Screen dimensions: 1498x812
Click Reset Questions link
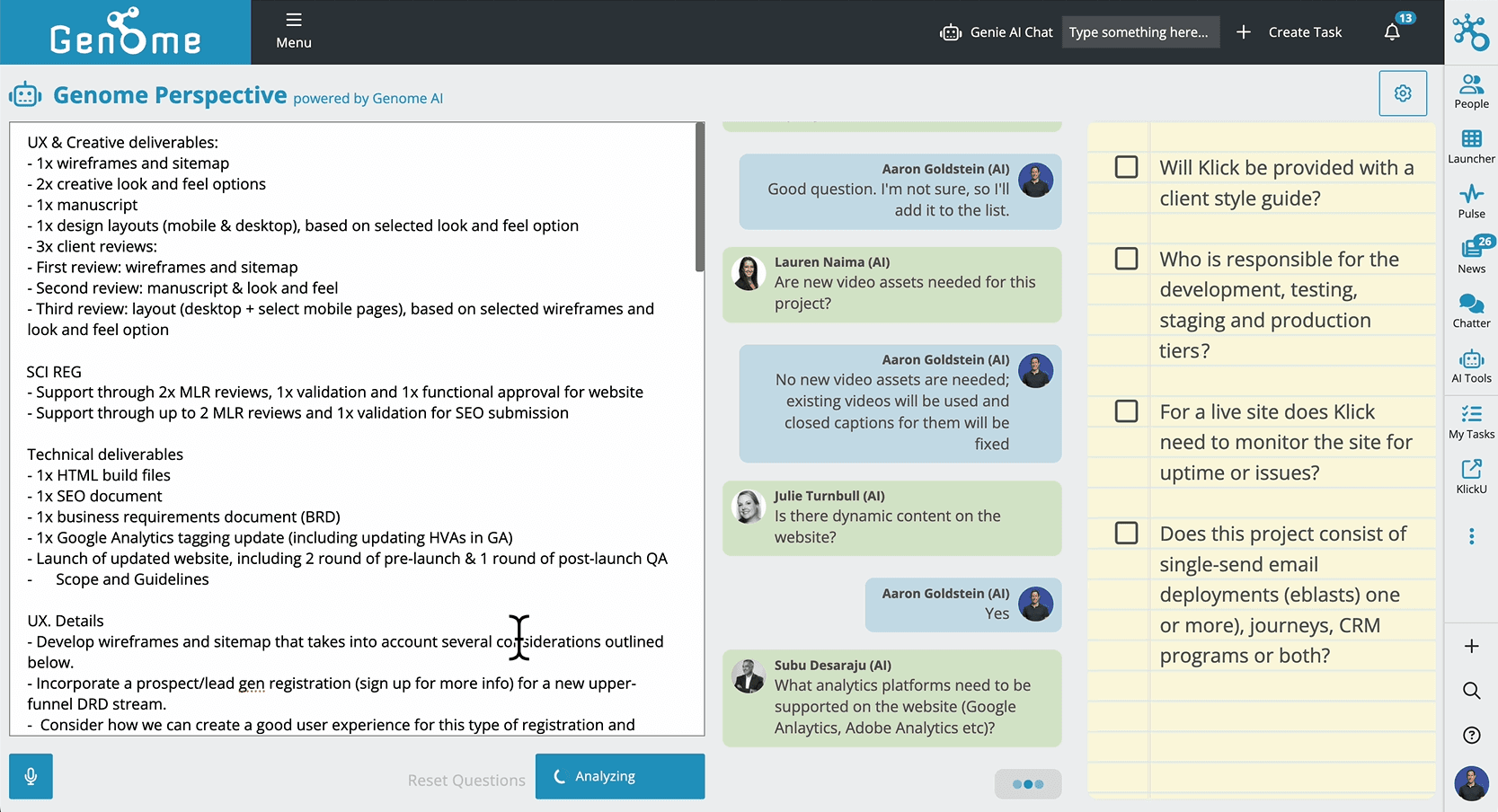pos(466,781)
